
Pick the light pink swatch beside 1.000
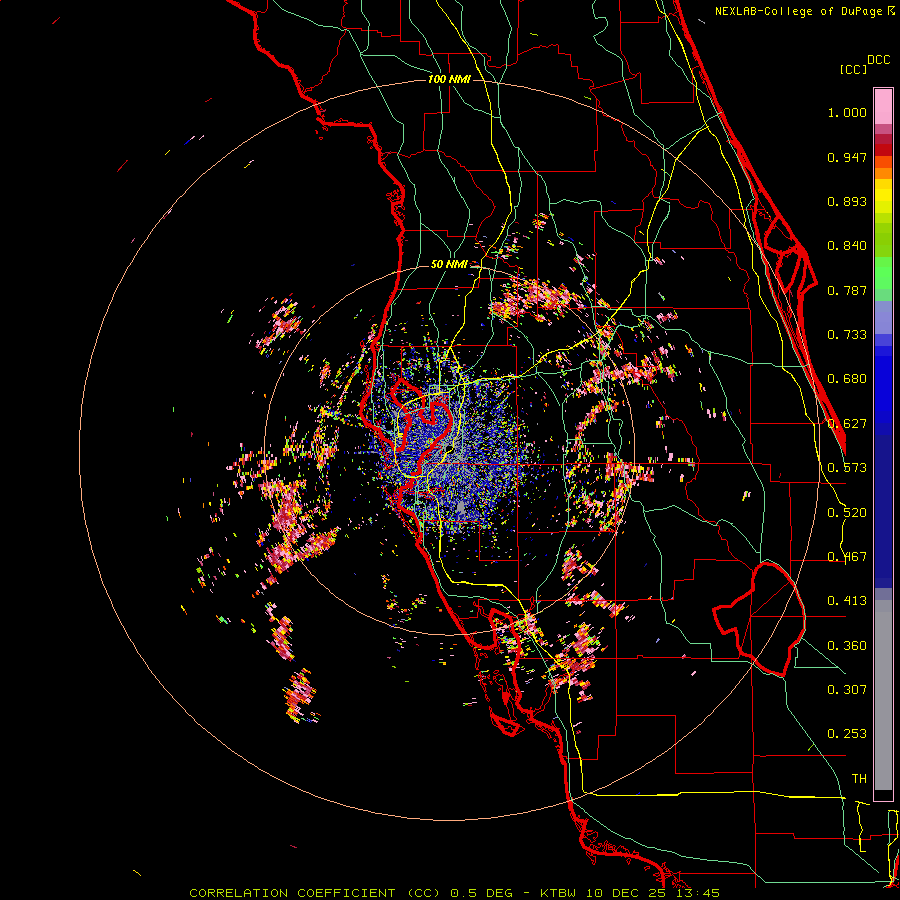coord(883,107)
